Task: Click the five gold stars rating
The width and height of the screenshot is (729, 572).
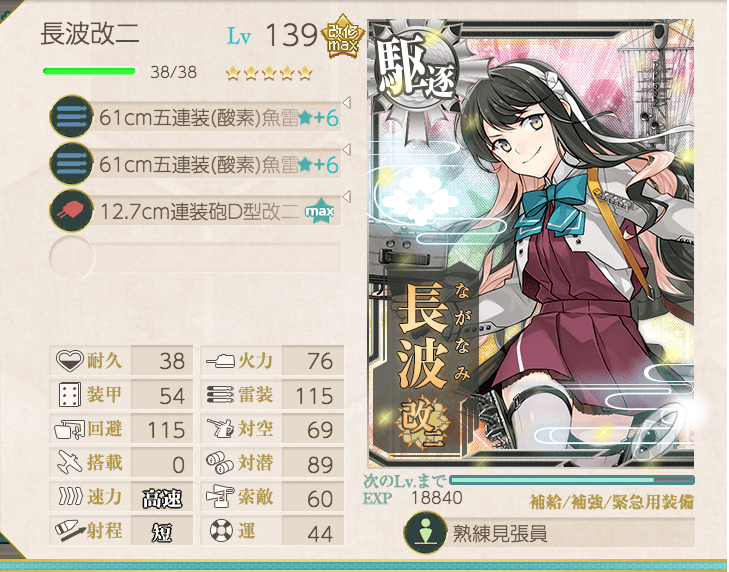Action: tap(269, 73)
